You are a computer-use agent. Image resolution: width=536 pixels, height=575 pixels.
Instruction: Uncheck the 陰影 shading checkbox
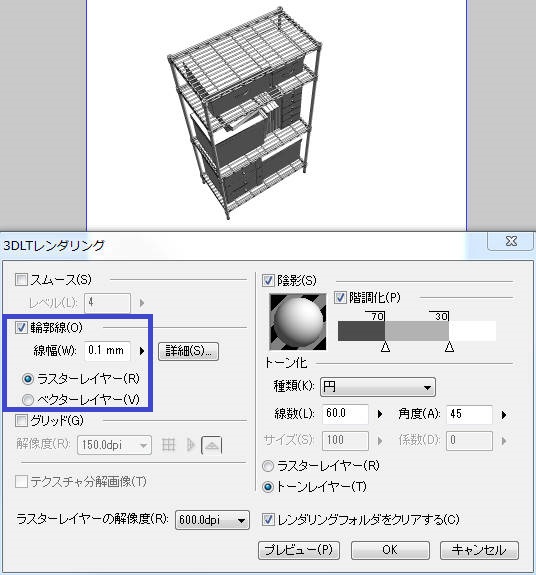(268, 281)
